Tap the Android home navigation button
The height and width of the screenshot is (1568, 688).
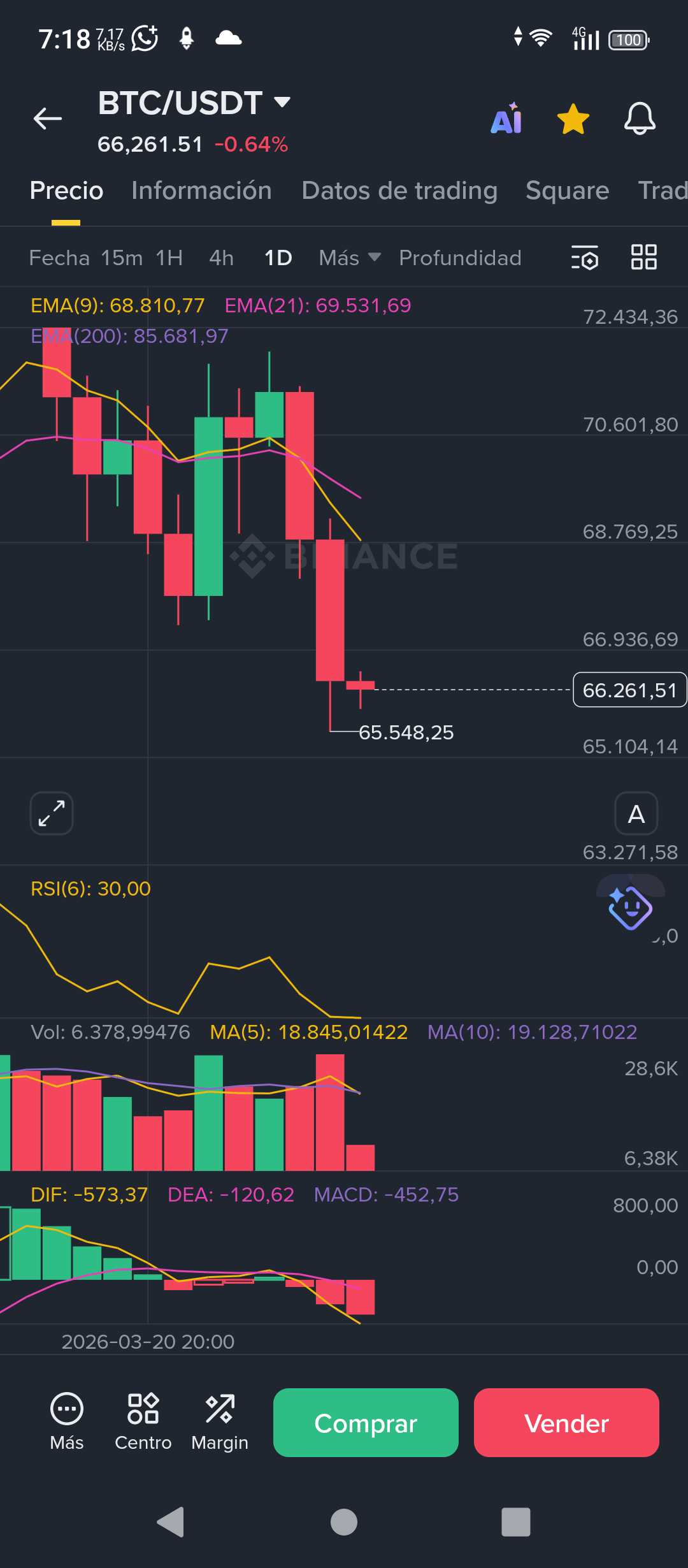point(344,1522)
